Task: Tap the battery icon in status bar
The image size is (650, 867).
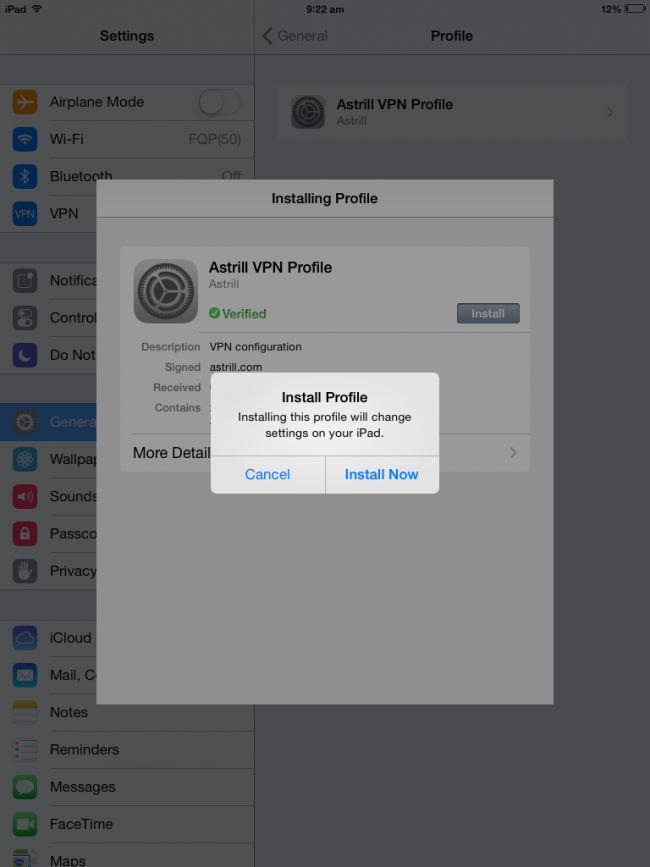Action: [x=635, y=9]
